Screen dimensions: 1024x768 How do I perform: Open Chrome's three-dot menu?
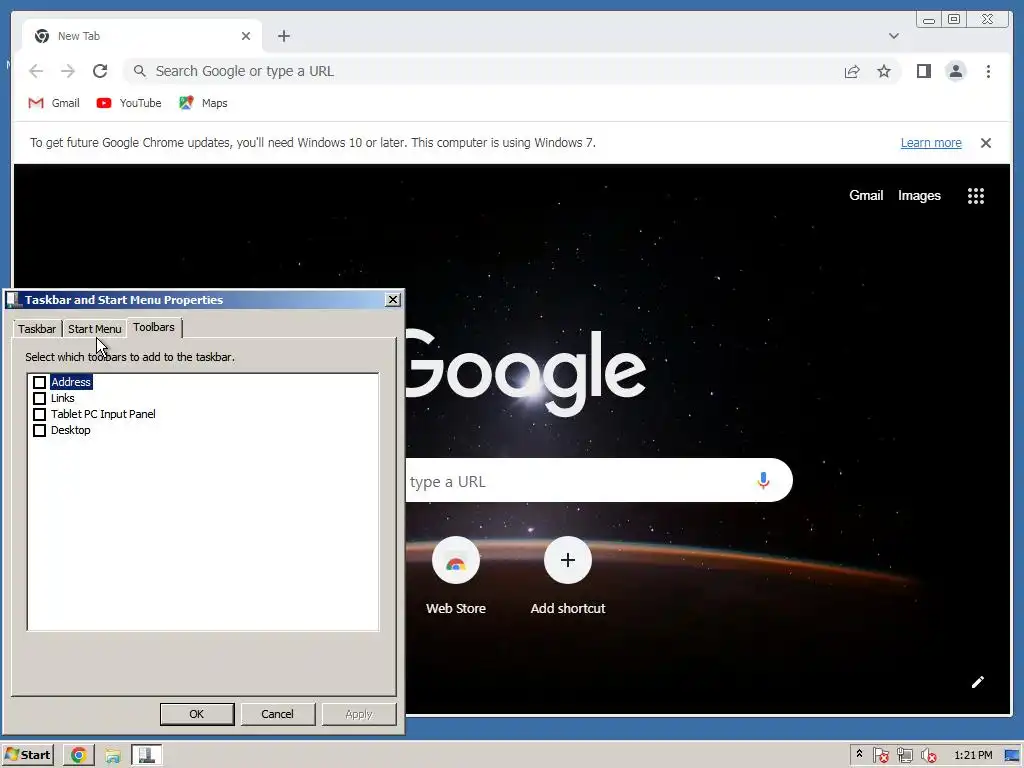click(x=988, y=71)
